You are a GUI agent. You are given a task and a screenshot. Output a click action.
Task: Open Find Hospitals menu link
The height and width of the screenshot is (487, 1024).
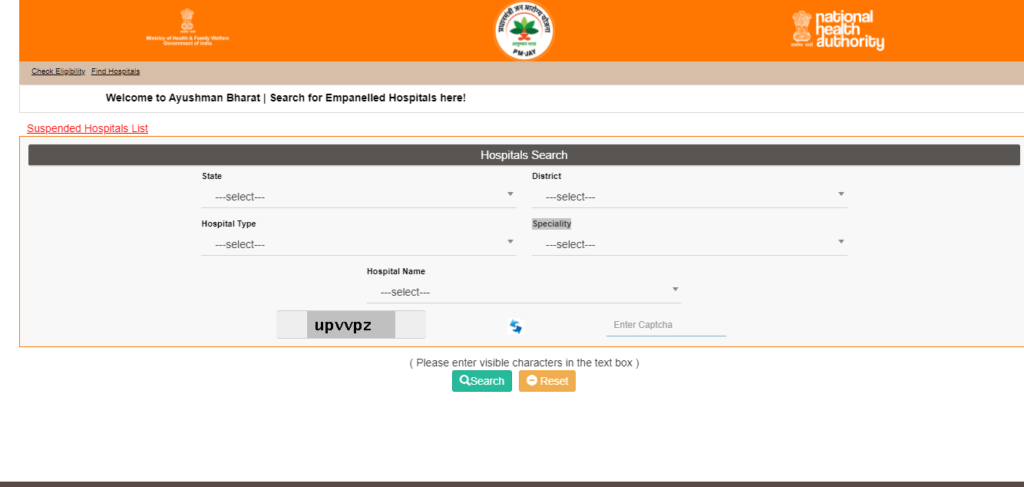pyautogui.click(x=116, y=71)
